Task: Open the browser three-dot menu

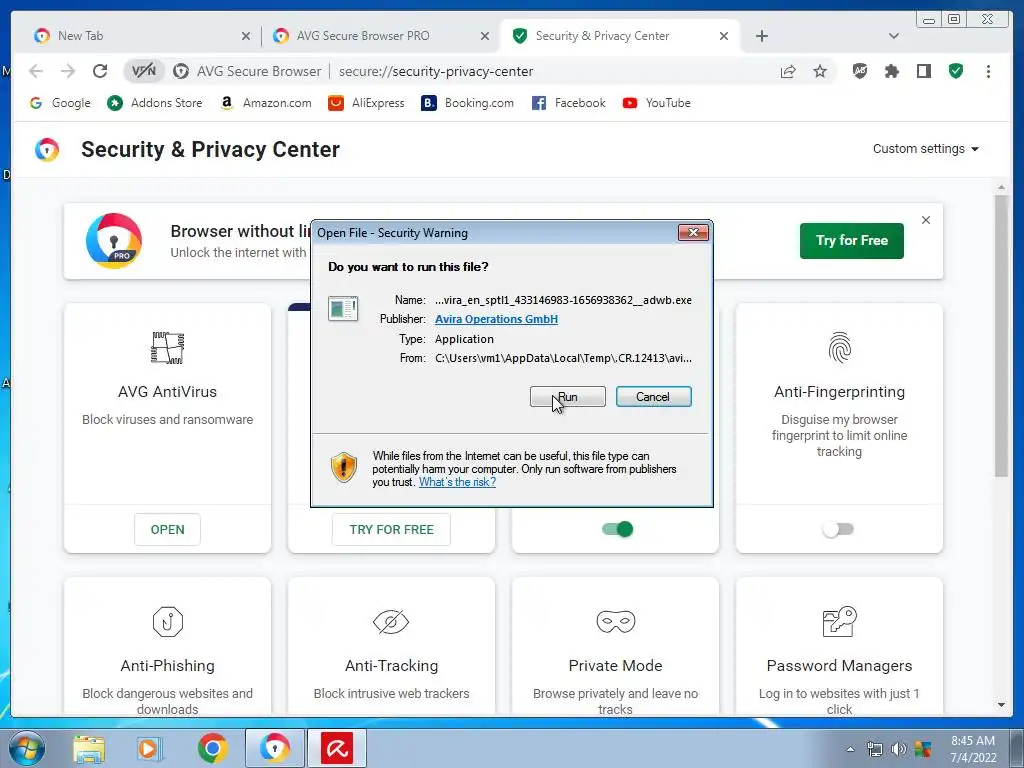Action: (988, 71)
